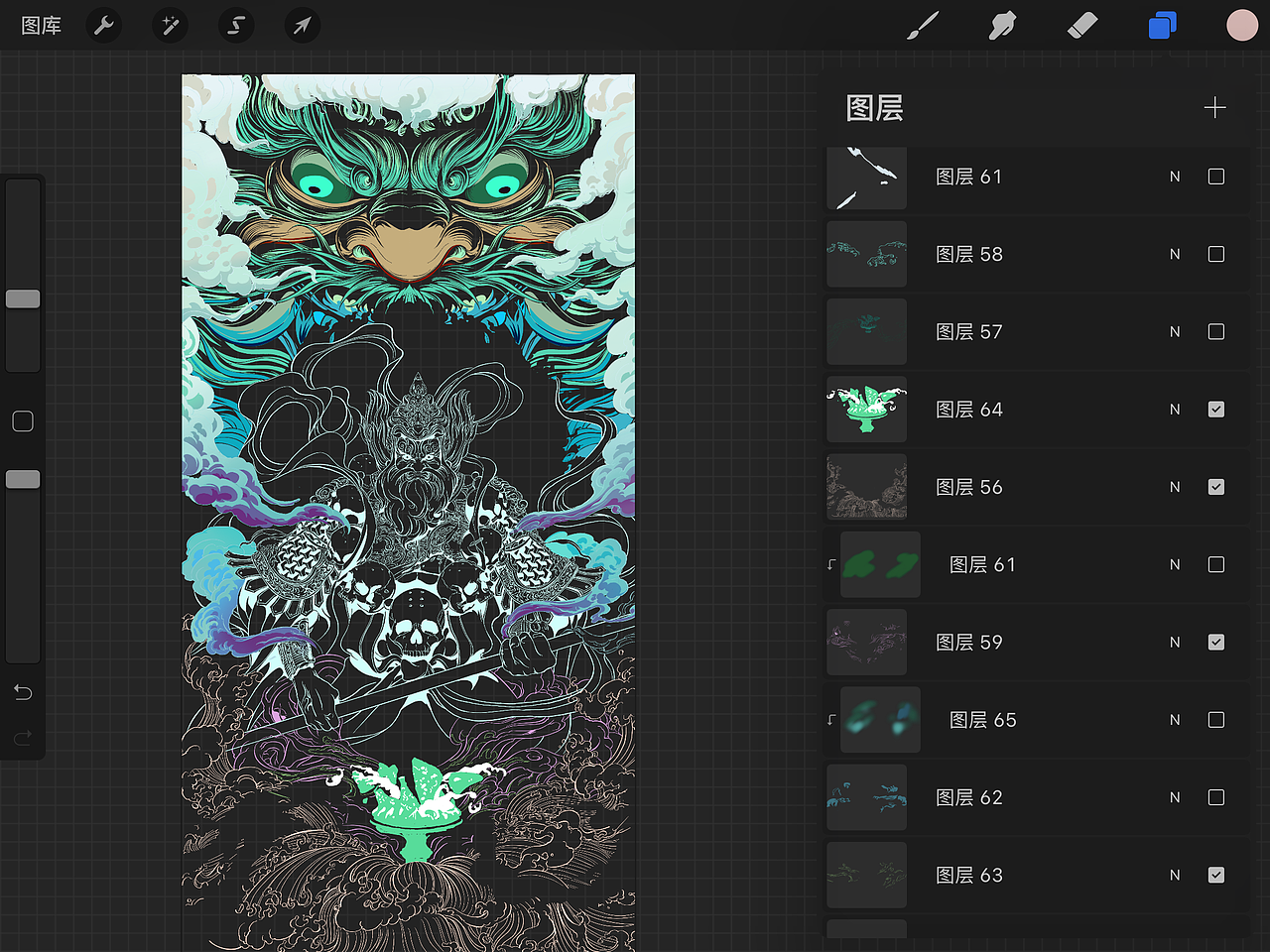Viewport: 1270px width, 952px height.
Task: Tap the square modify button in sidebar
Action: (x=23, y=421)
